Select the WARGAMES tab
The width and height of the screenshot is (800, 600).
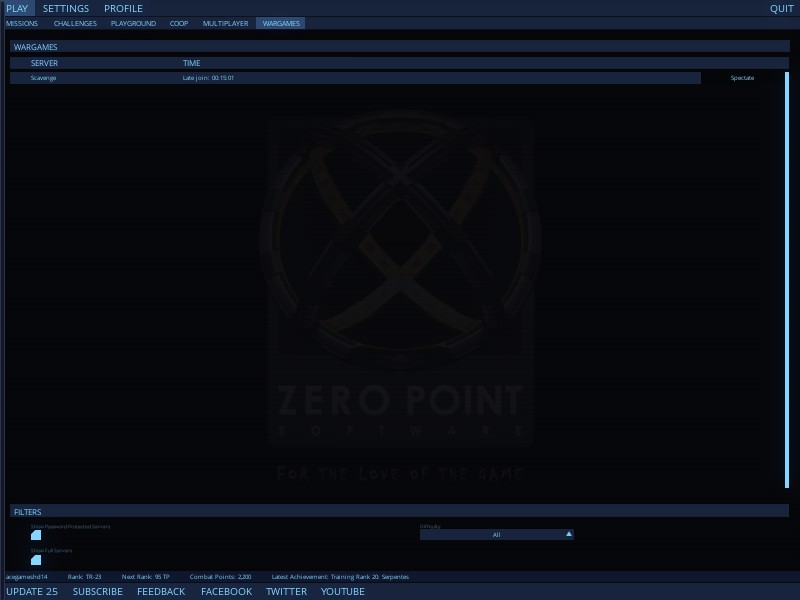click(281, 23)
